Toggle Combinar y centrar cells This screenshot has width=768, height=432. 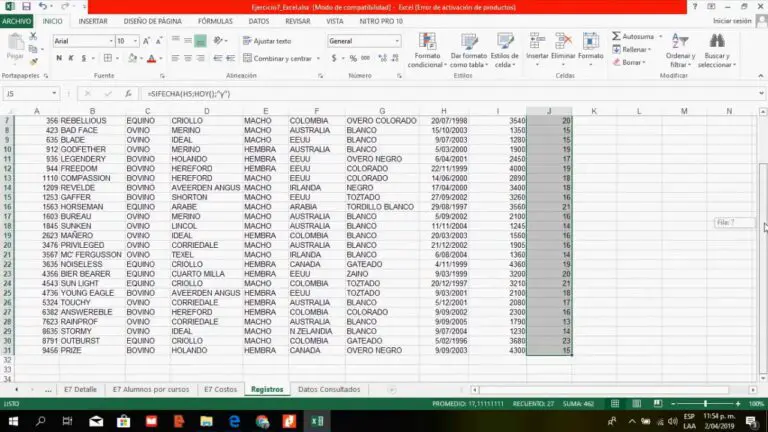click(x=276, y=58)
